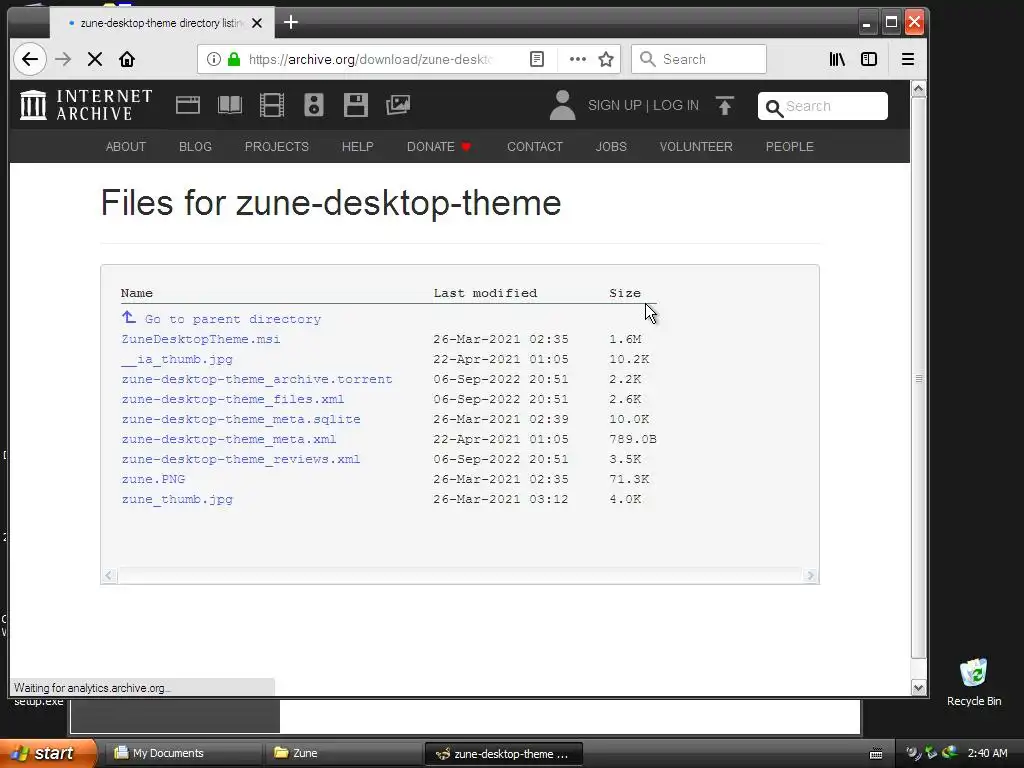
Task: Click the 1.6M size value
Action: [x=625, y=339]
